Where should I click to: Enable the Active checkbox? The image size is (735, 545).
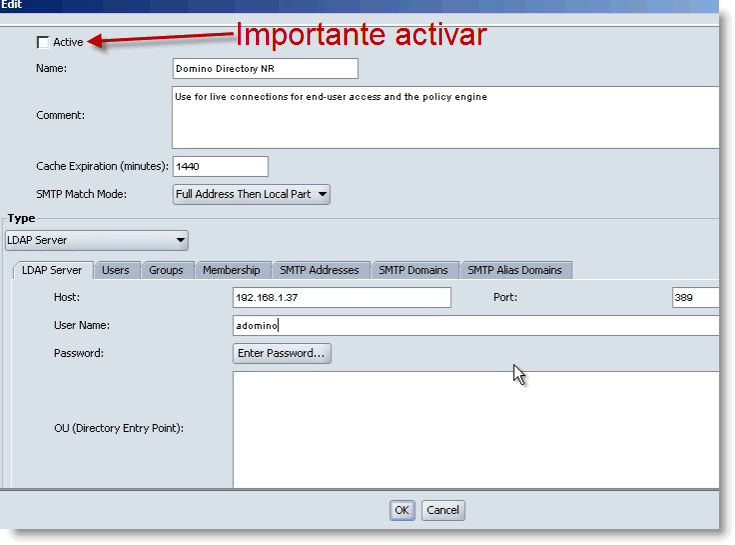[43, 42]
